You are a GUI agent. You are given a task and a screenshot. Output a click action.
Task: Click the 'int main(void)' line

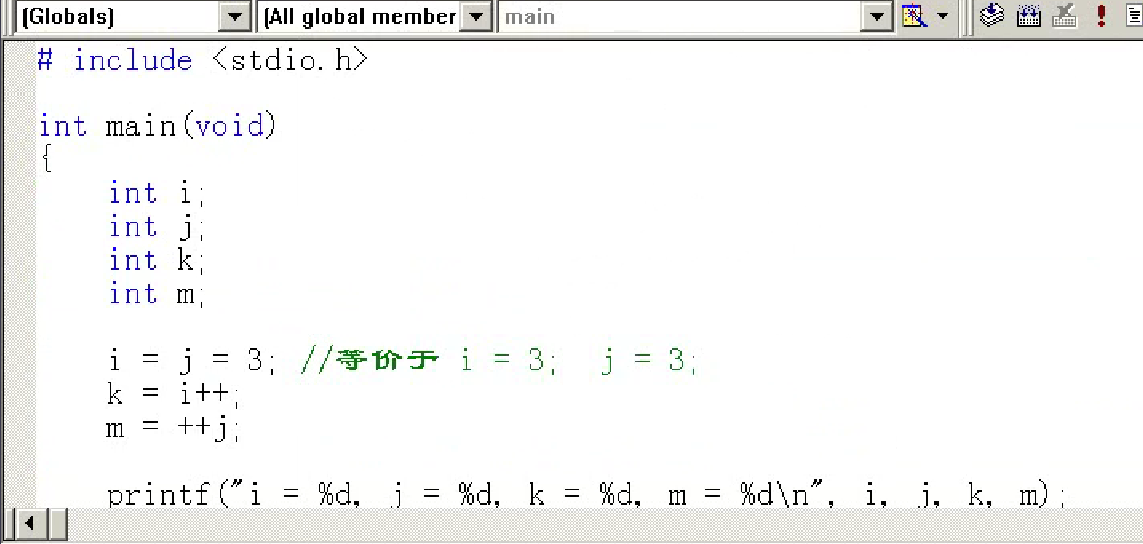pos(158,126)
